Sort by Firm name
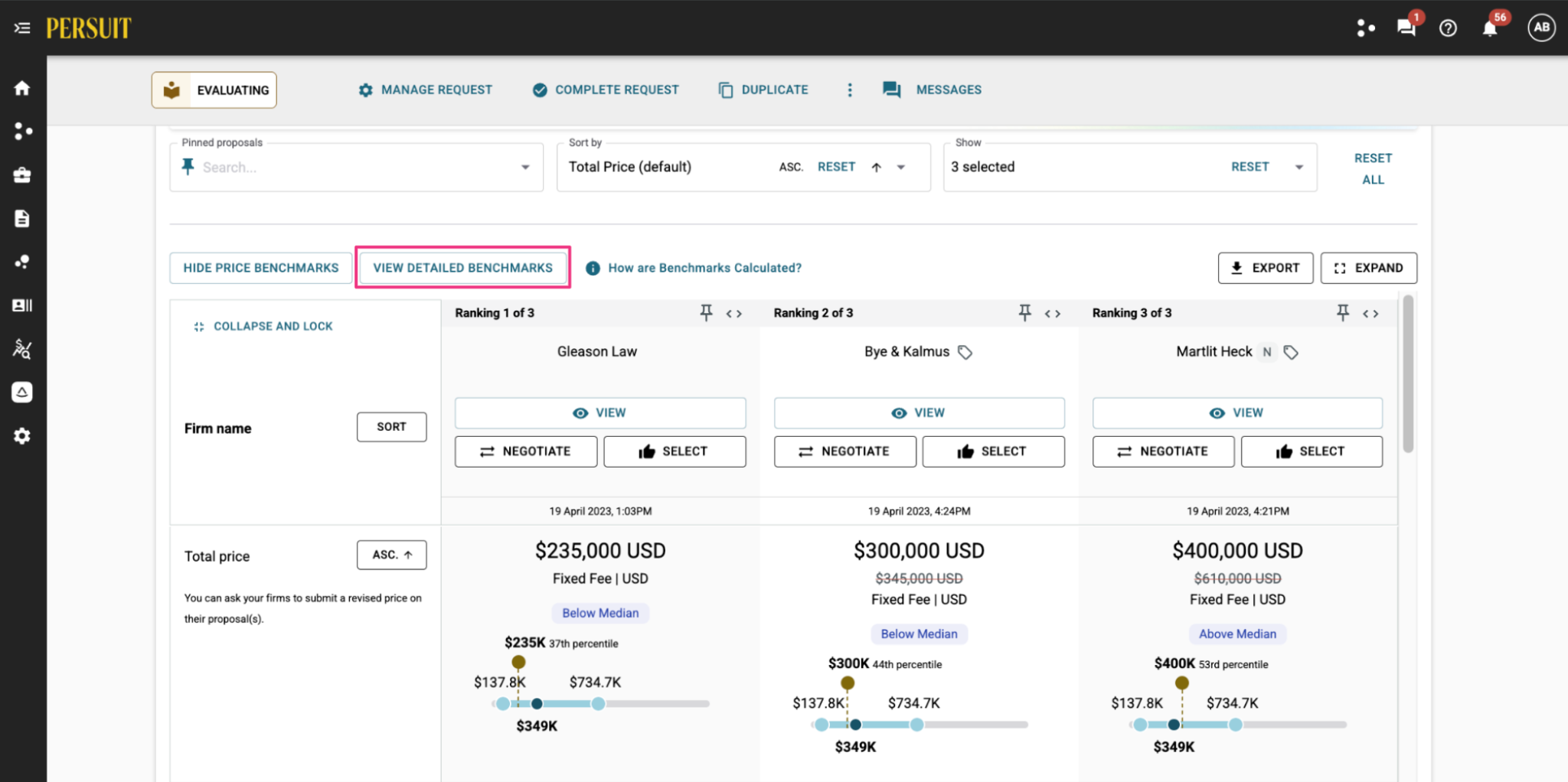The height and width of the screenshot is (782, 1568). [391, 427]
